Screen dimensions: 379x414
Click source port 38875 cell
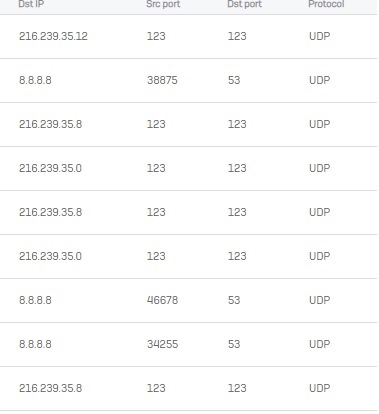tap(162, 80)
